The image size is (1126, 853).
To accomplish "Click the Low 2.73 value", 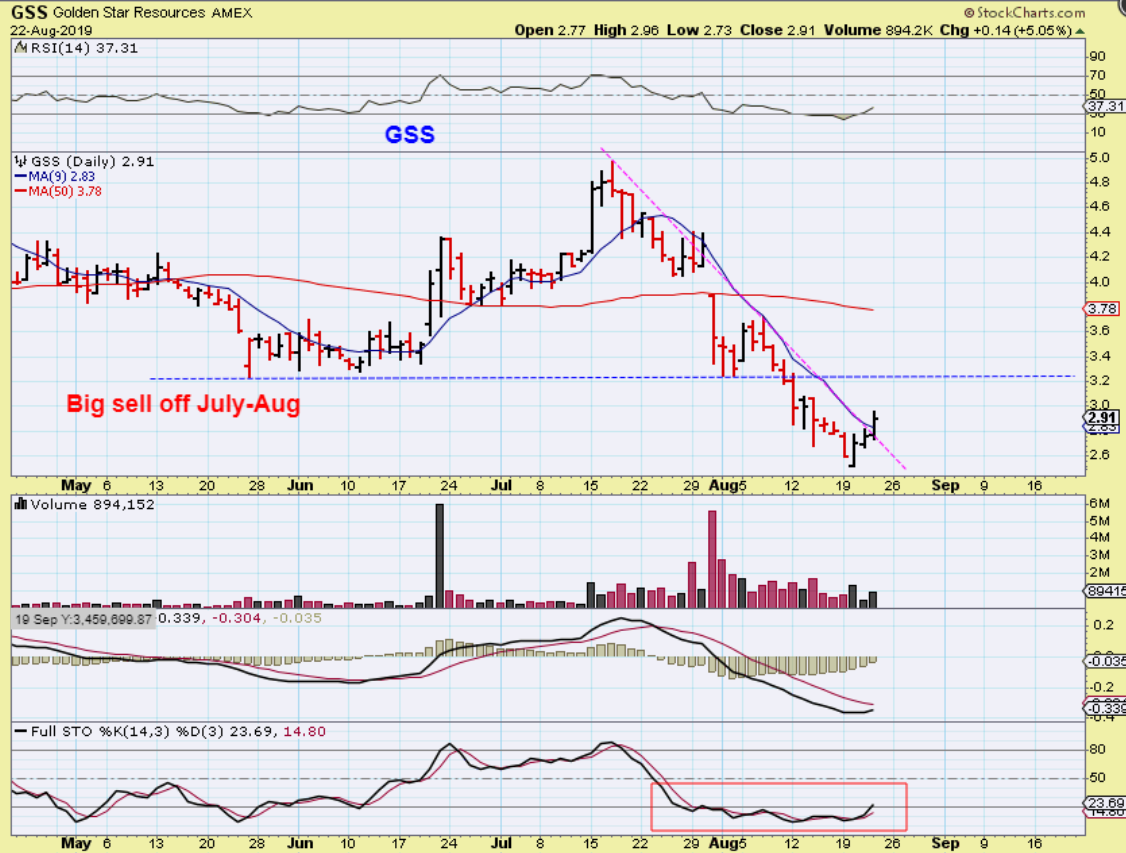I will click(699, 30).
